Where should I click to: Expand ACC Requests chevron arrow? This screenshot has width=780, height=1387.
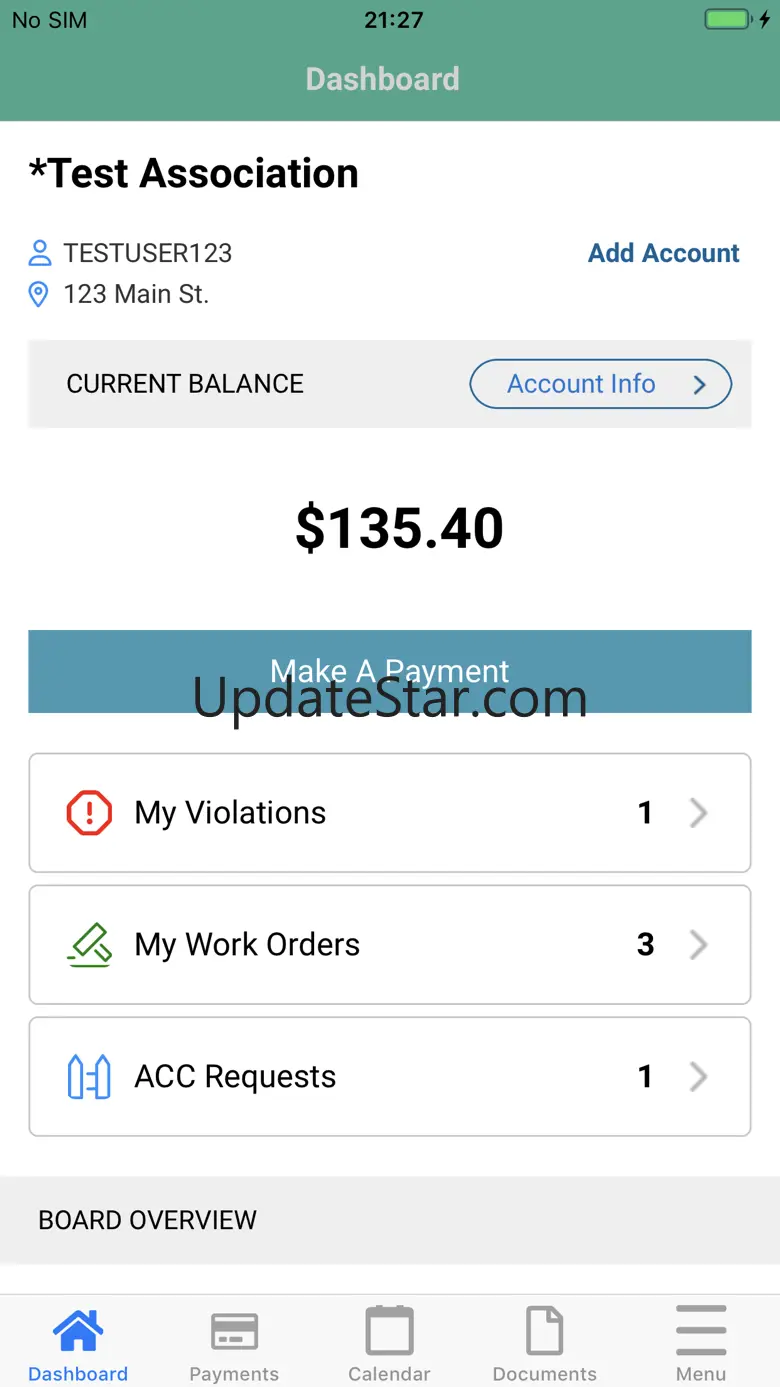(x=699, y=1077)
